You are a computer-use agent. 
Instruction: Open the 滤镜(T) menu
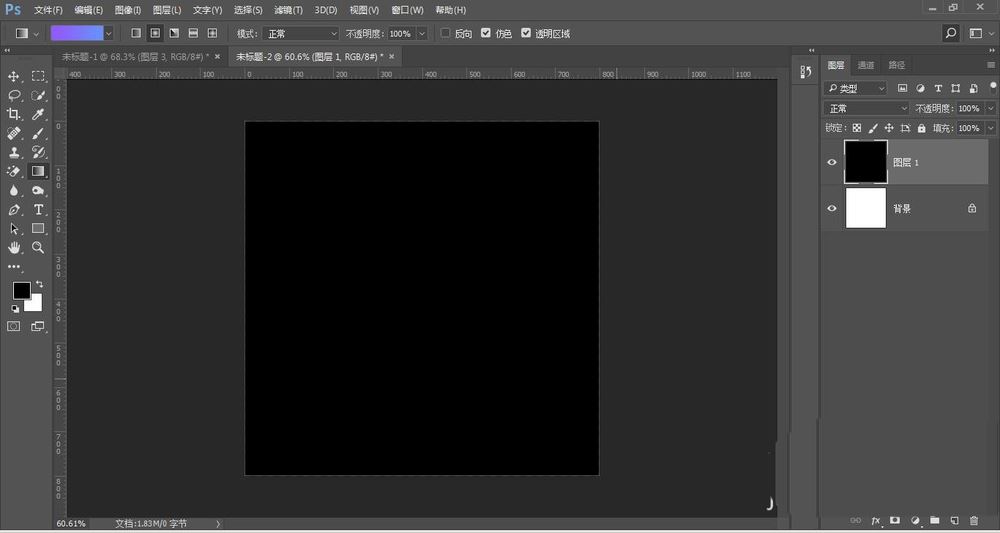(x=288, y=10)
